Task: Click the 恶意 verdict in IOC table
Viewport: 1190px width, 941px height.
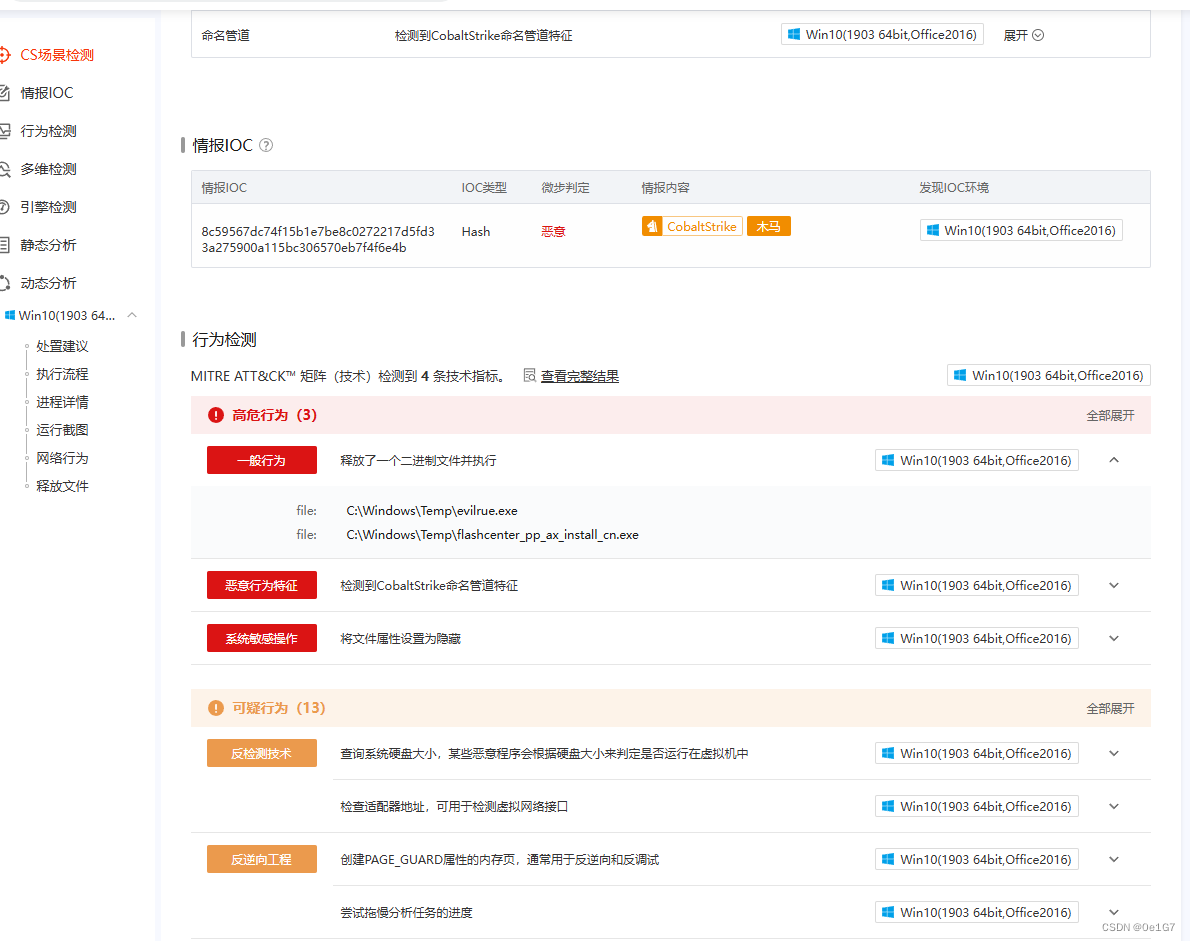Action: pos(553,231)
